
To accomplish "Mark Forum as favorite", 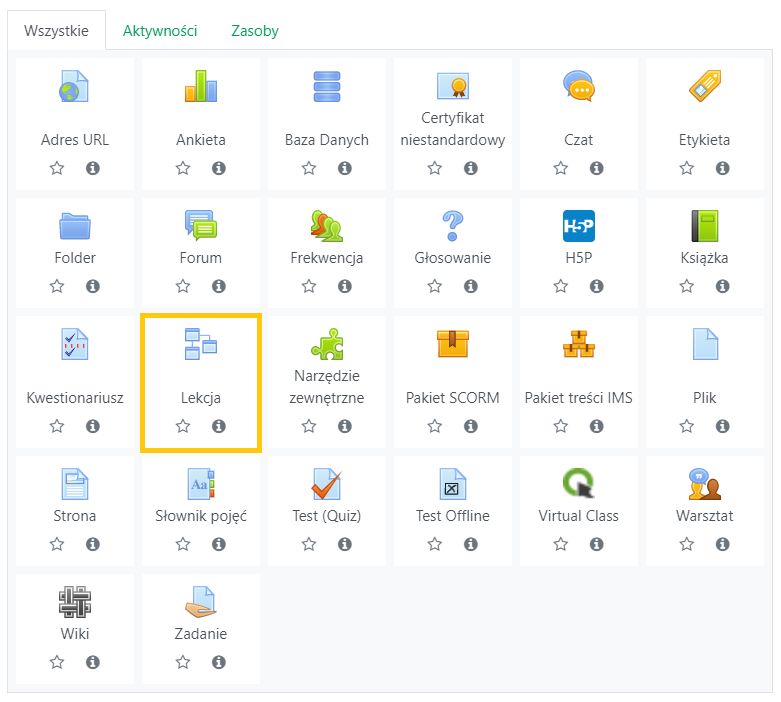I will tap(183, 286).
